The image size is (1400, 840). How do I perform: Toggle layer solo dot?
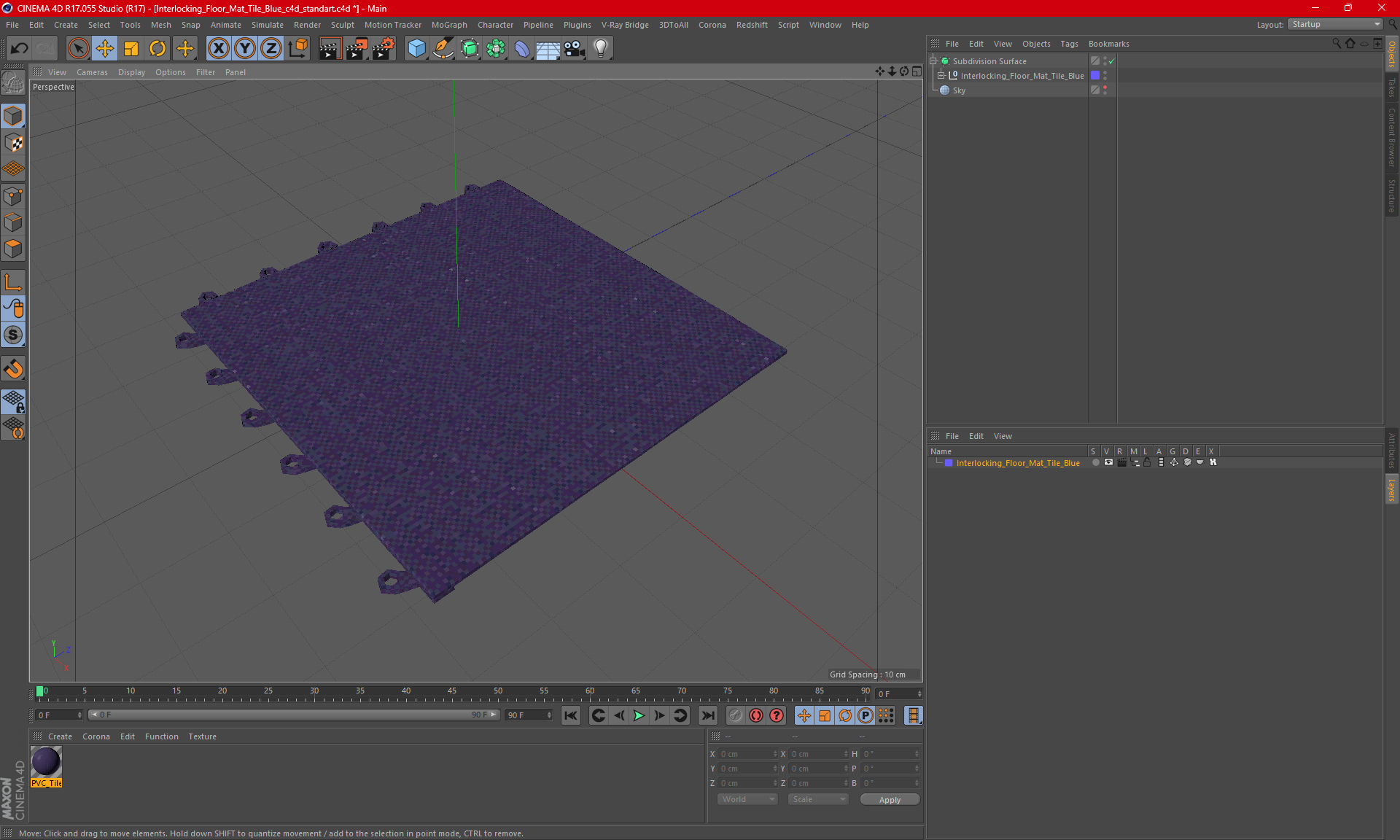pyautogui.click(x=1095, y=462)
